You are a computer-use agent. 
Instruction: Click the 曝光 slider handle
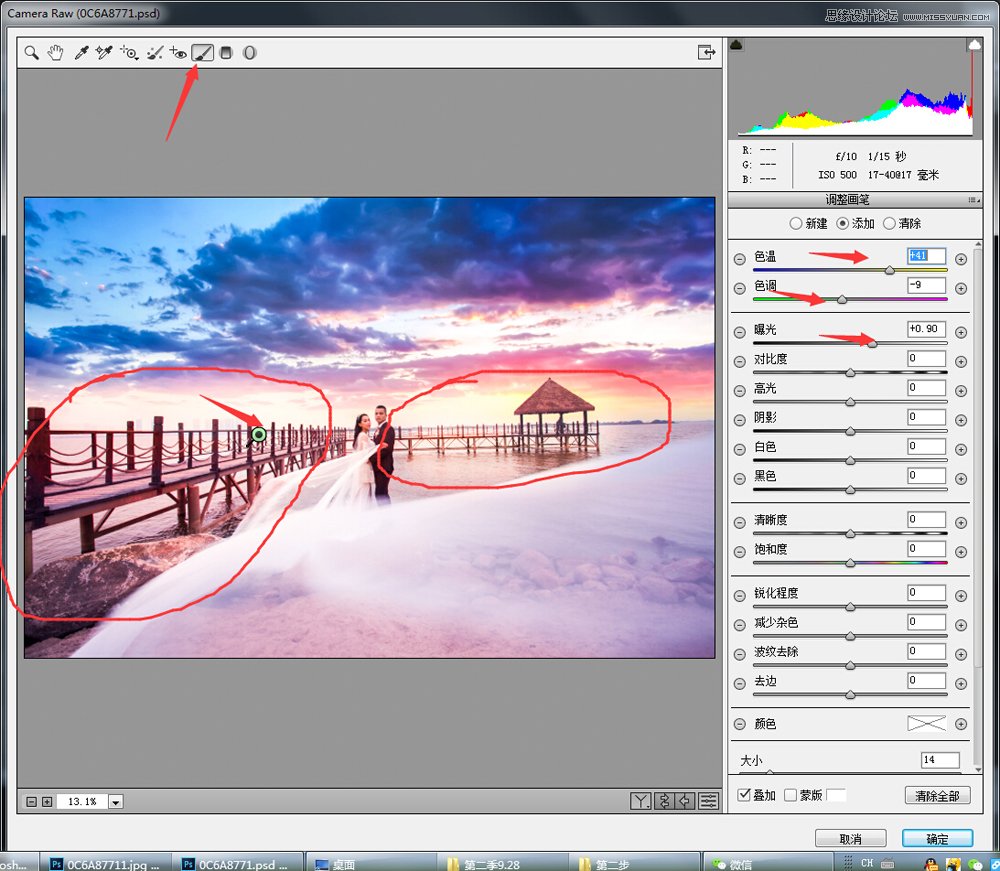(872, 344)
